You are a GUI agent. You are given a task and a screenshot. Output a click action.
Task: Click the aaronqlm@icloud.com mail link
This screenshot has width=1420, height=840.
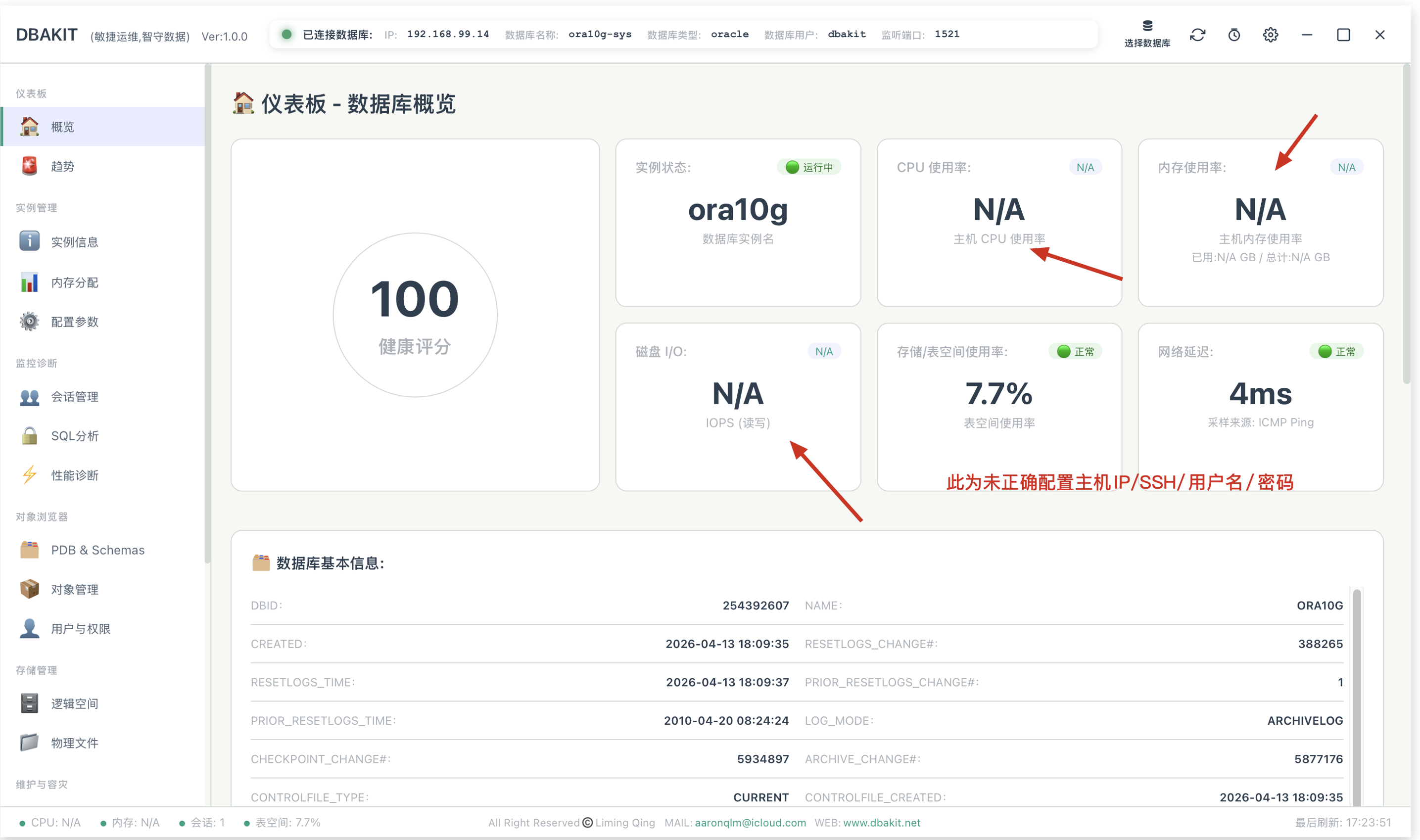750,823
